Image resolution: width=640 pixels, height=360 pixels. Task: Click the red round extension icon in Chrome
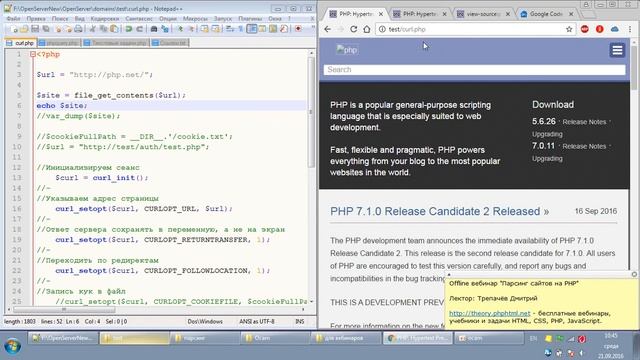(x=600, y=29)
